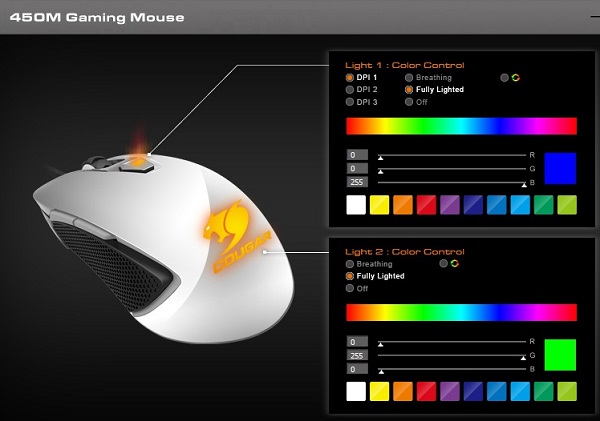This screenshot has height=421, width=600.
Task: Choose the sky blue swatch in Light 1
Action: click(x=520, y=205)
